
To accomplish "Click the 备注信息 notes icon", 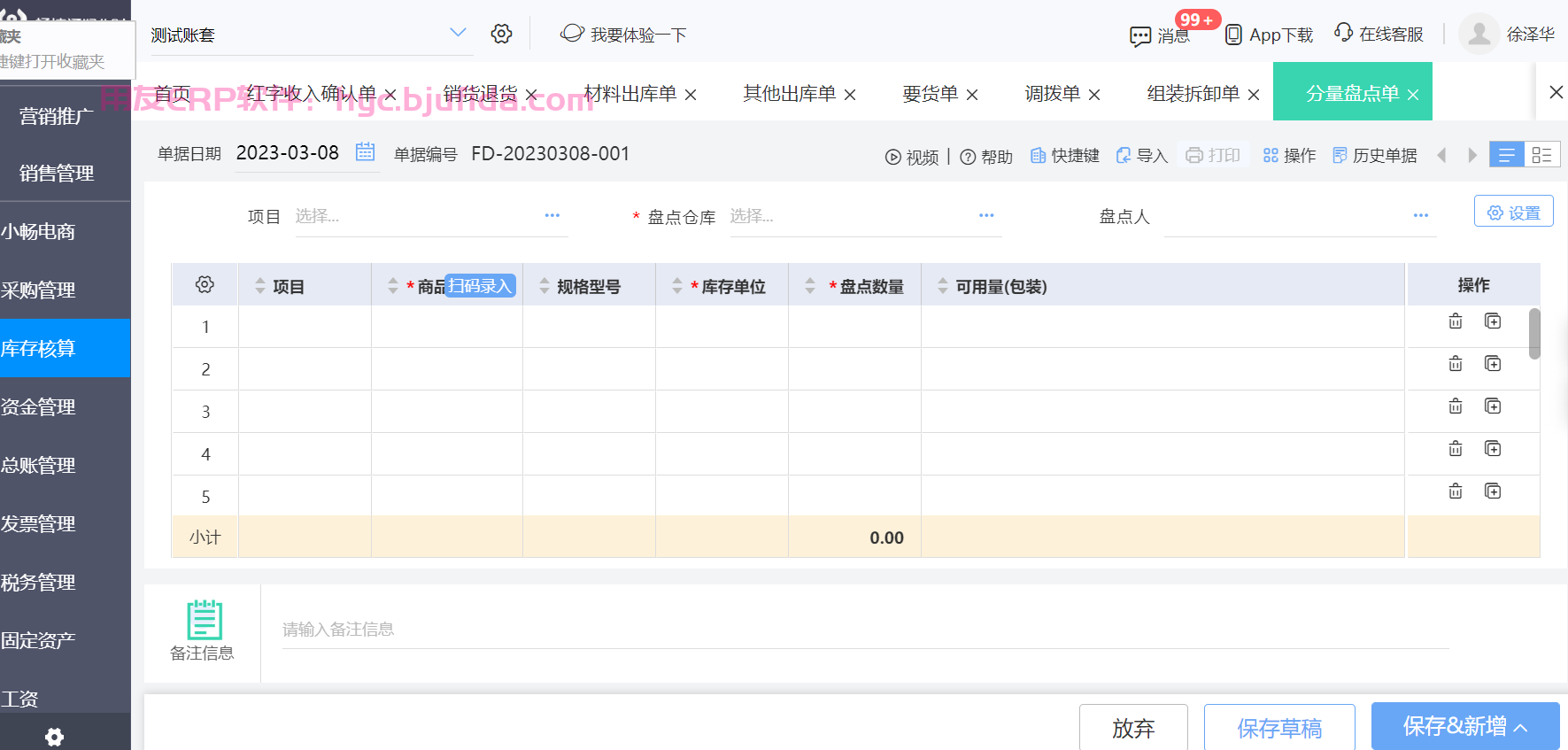I will 204,619.
